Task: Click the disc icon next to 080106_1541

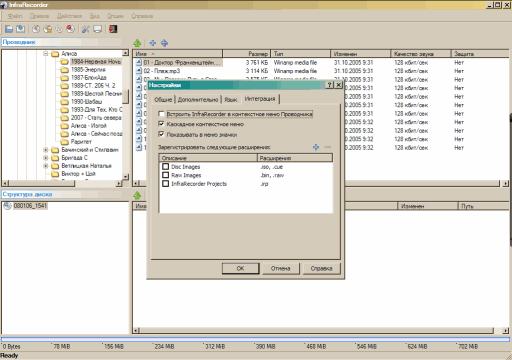Action: [x=7, y=206]
